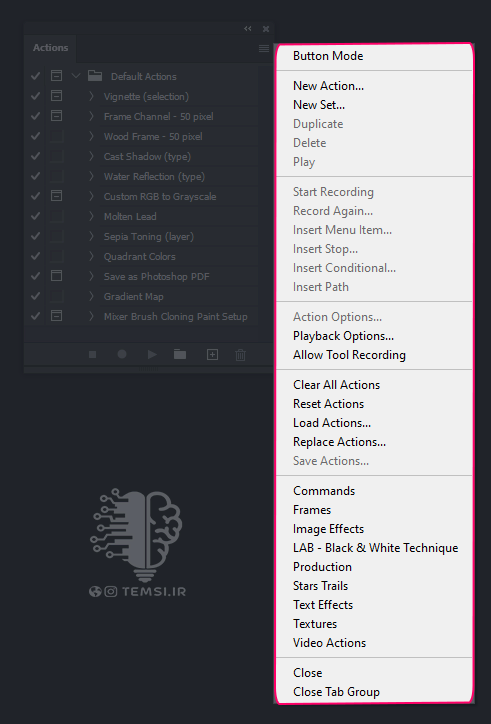Choose Replace Actions... menu item
This screenshot has height=724, width=491.
coord(339,441)
